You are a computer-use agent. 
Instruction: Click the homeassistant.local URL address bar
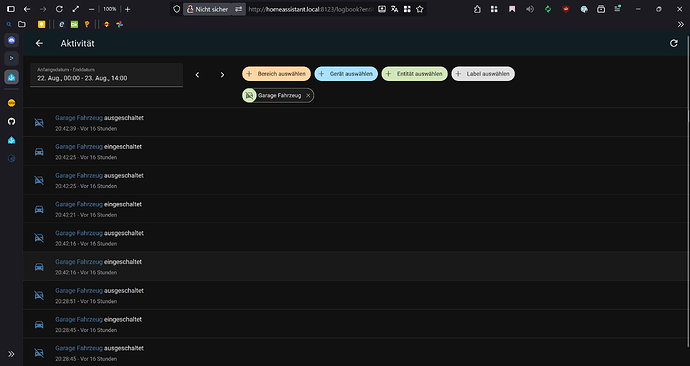(311, 9)
